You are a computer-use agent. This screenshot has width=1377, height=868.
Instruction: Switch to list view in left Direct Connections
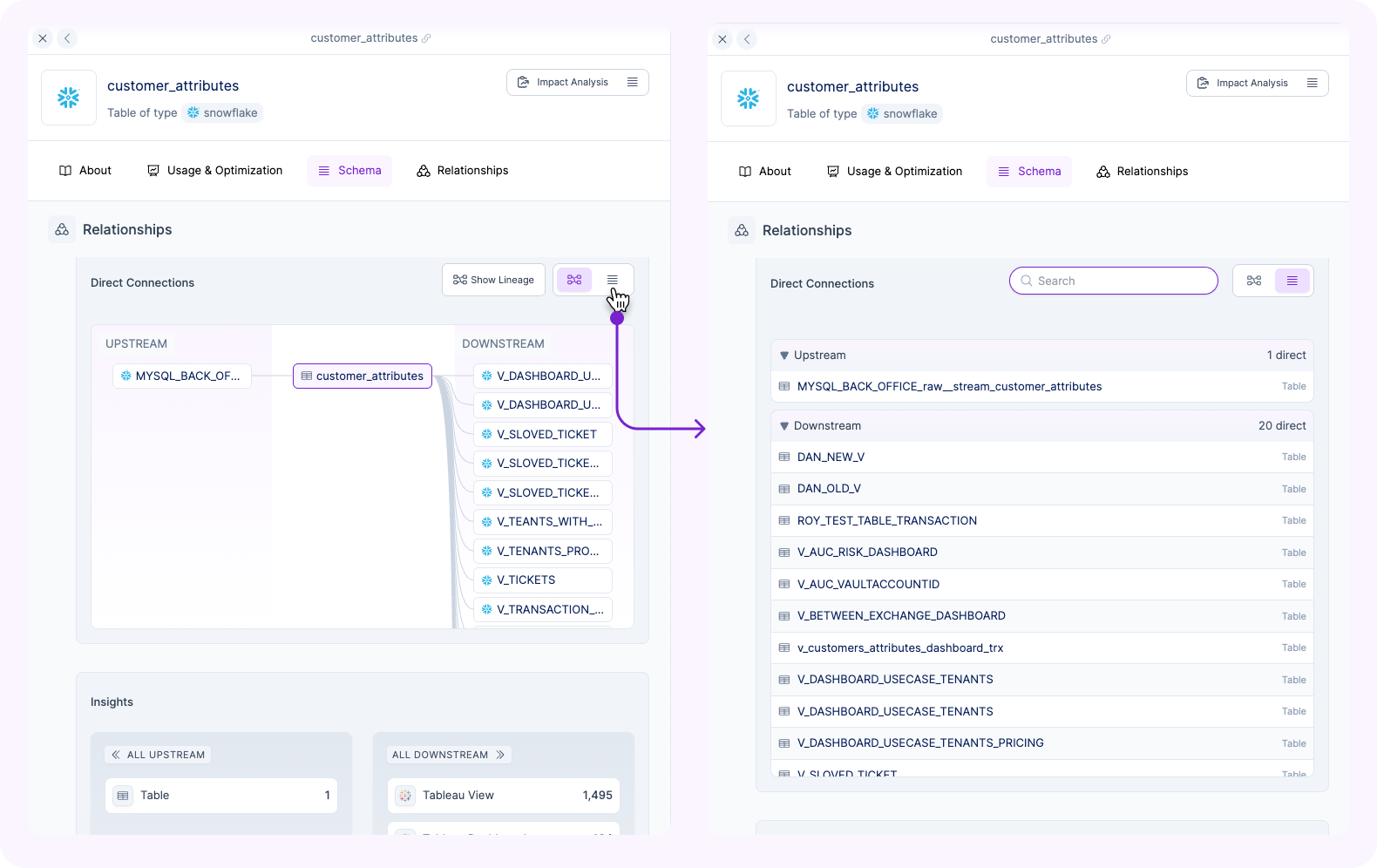pos(613,280)
